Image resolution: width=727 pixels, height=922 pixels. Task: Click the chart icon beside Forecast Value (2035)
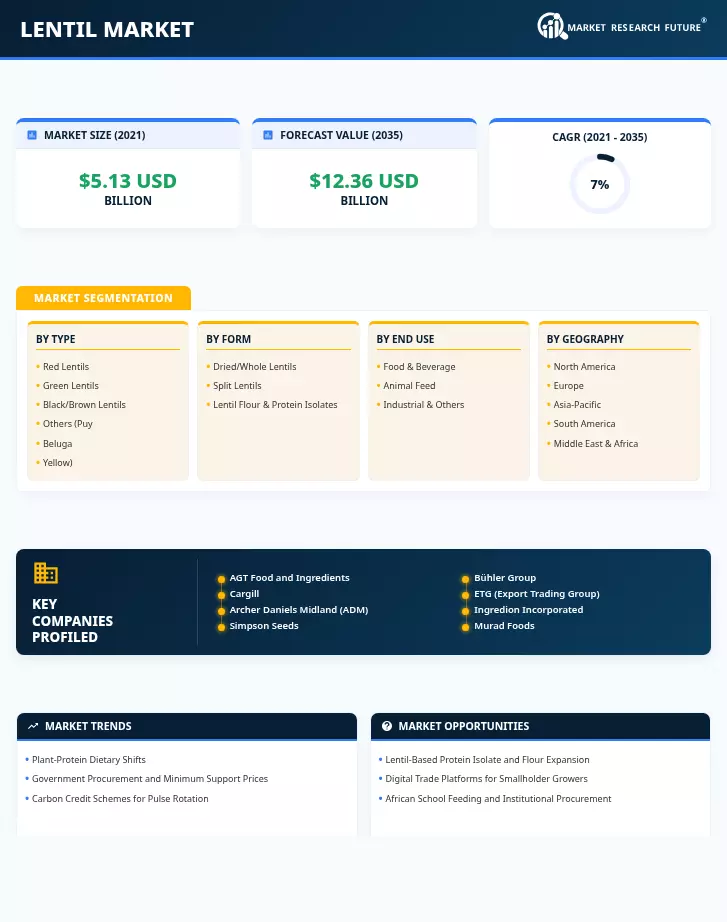(x=268, y=135)
